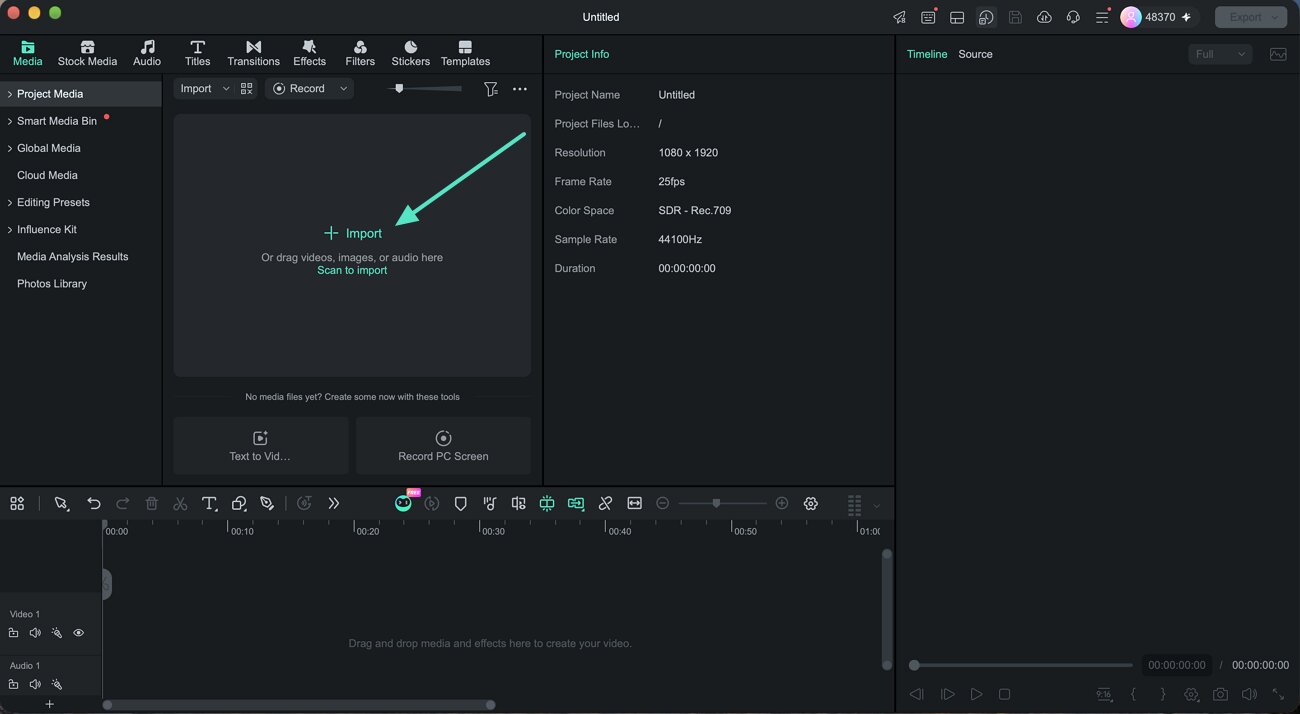Screen dimensions: 1300x714
Task: Open track height dropdown next to meter
Action: 877,506
